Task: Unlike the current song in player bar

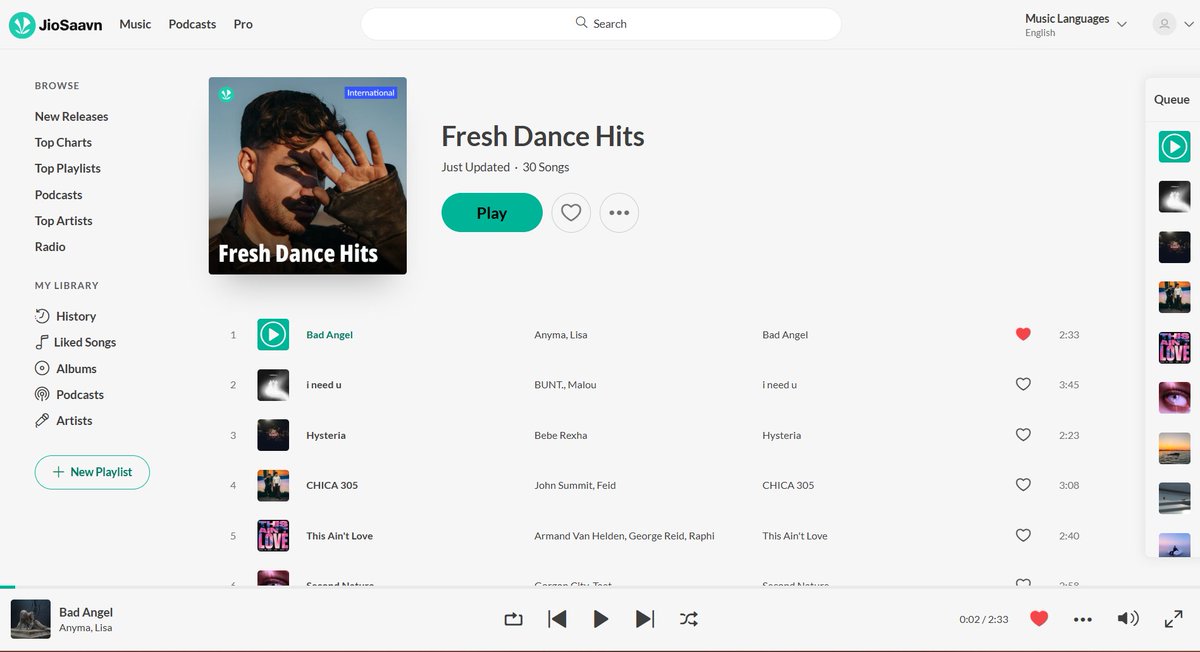Action: 1039,618
